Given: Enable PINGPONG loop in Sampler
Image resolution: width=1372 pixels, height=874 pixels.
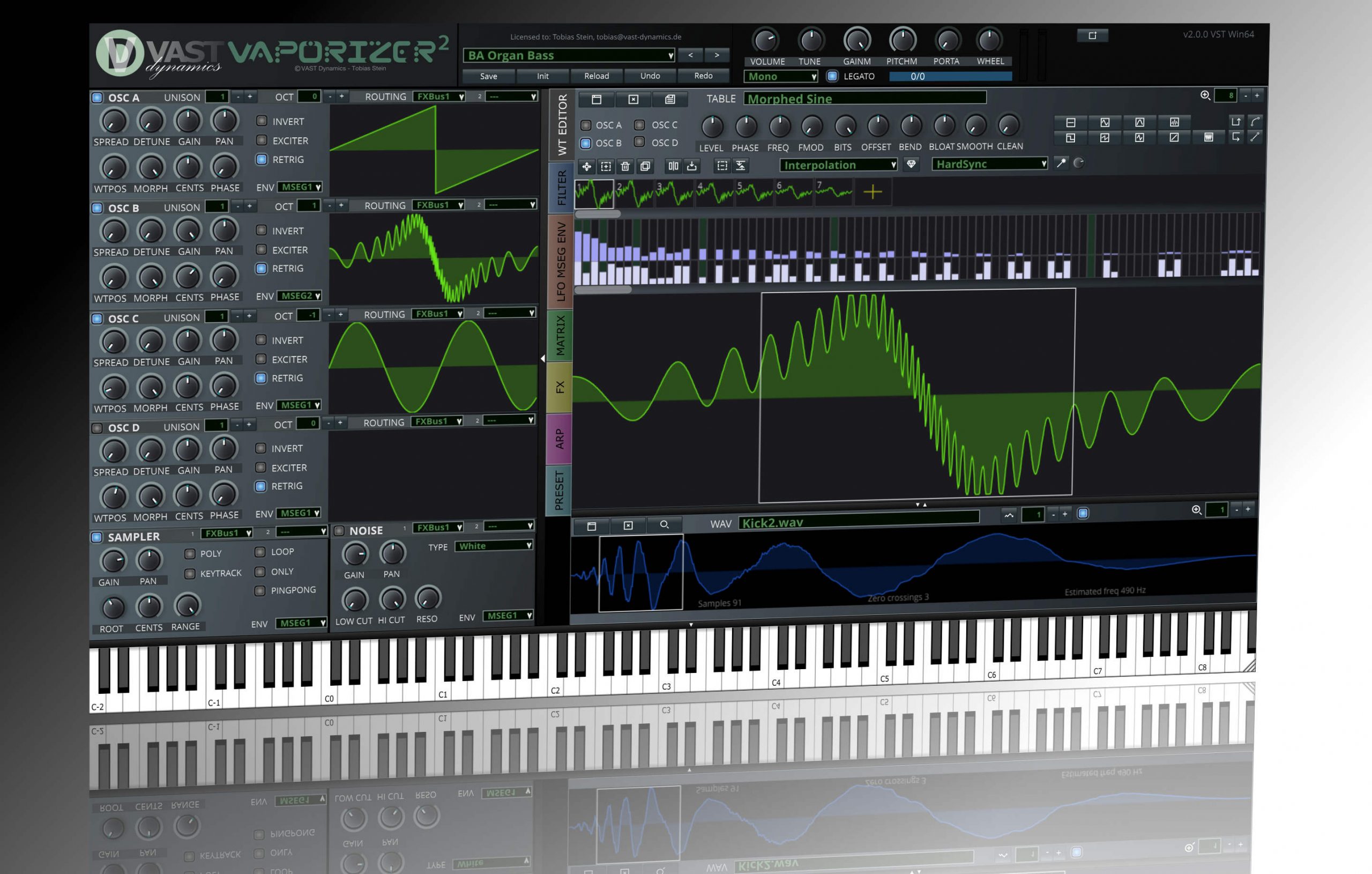Looking at the screenshot, I should point(260,590).
